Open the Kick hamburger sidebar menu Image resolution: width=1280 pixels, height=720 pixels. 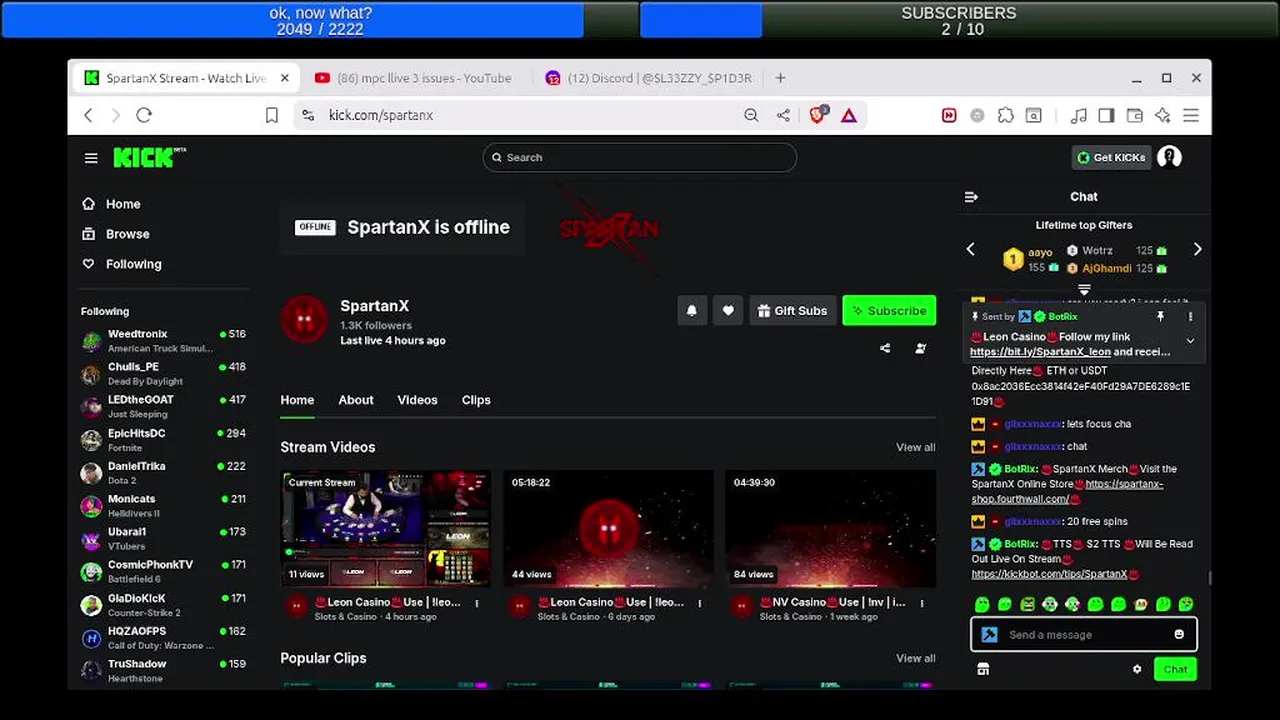[x=91, y=158]
